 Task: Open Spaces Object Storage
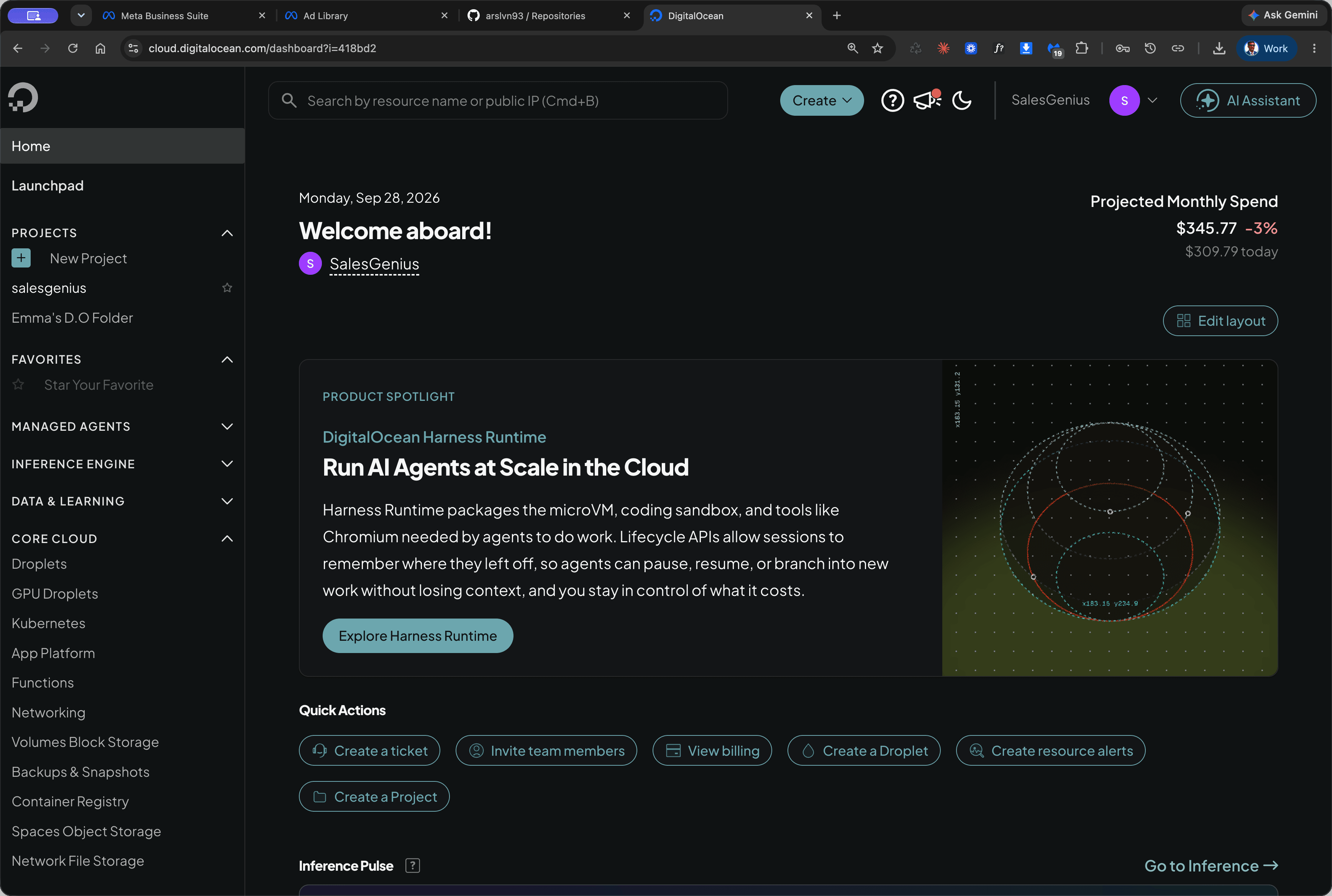pyautogui.click(x=86, y=832)
